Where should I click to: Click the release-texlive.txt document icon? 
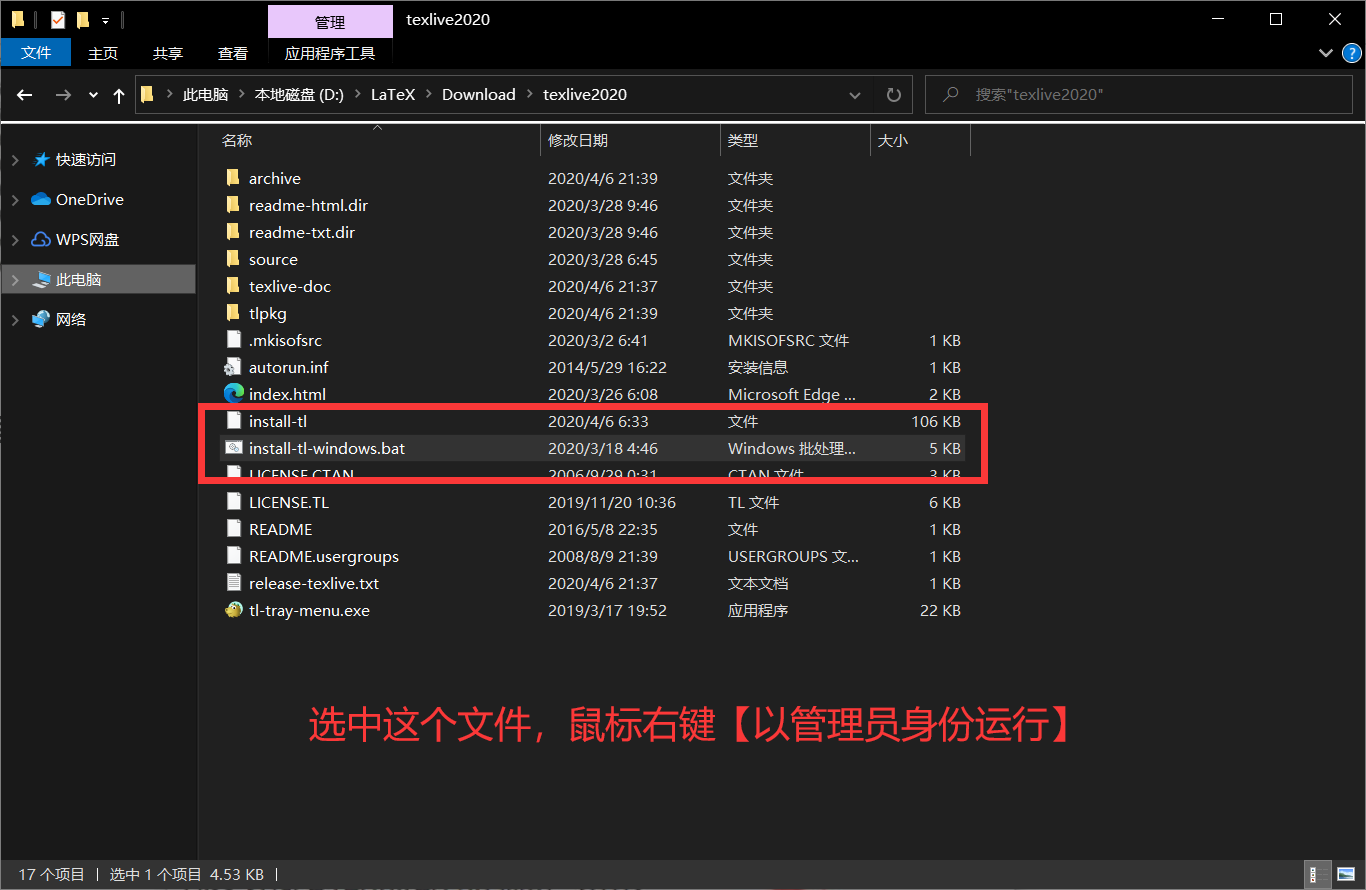(x=233, y=583)
